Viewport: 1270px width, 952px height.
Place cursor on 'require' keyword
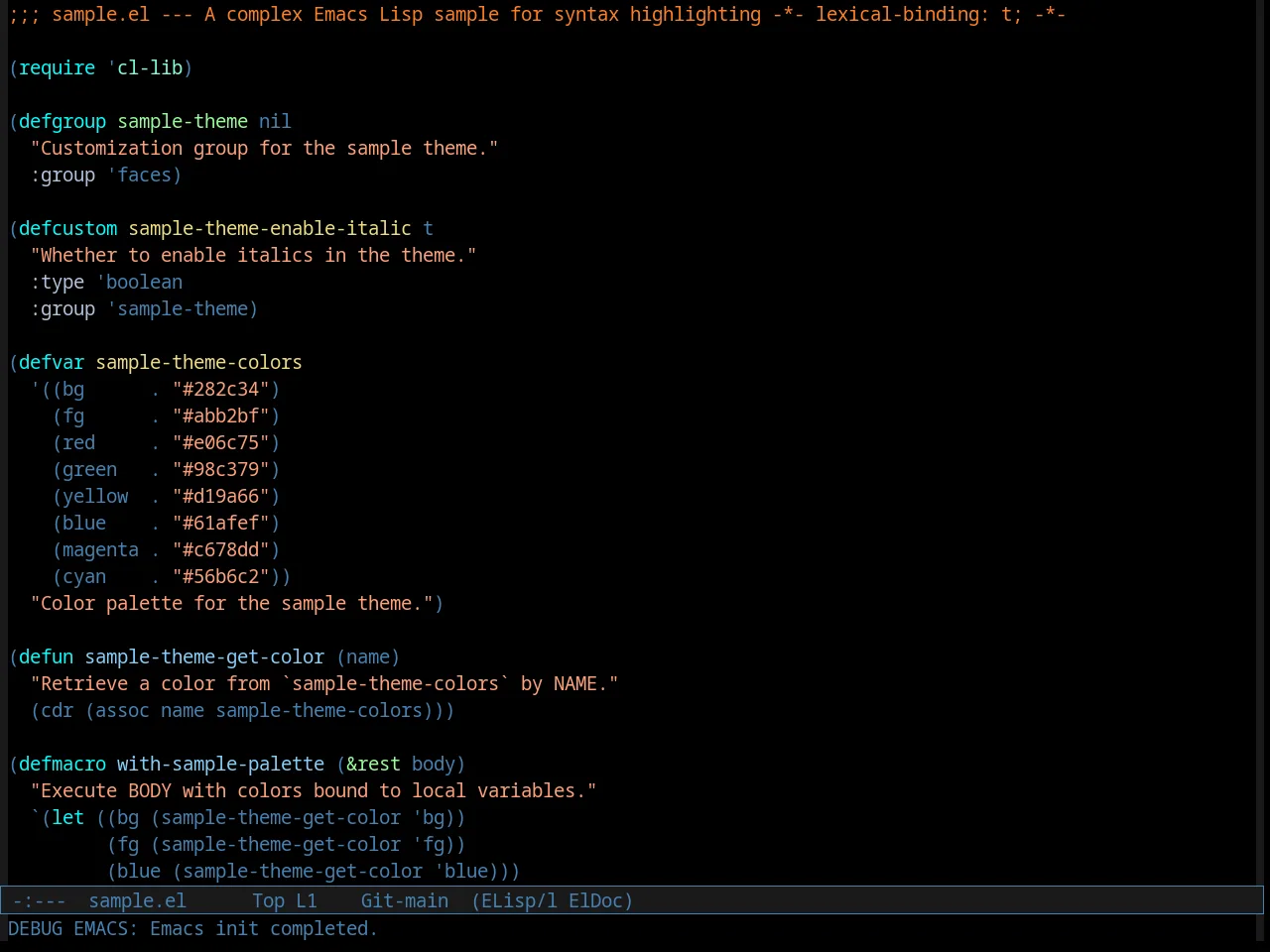(x=58, y=67)
